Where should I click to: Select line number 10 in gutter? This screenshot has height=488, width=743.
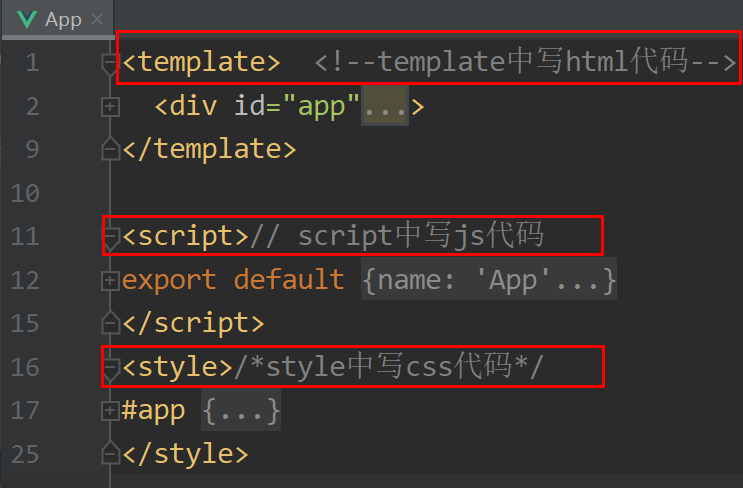click(x=25, y=193)
